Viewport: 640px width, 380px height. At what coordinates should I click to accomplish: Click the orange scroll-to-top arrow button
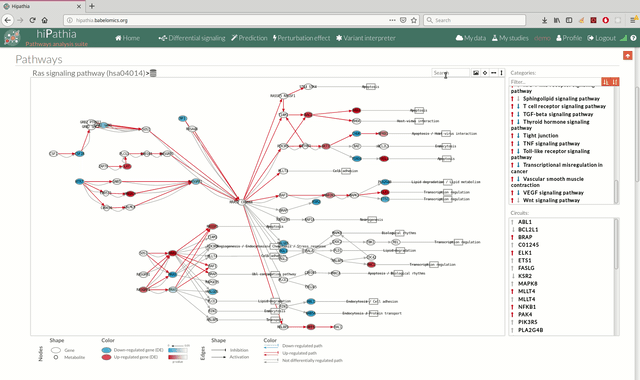pos(628,56)
